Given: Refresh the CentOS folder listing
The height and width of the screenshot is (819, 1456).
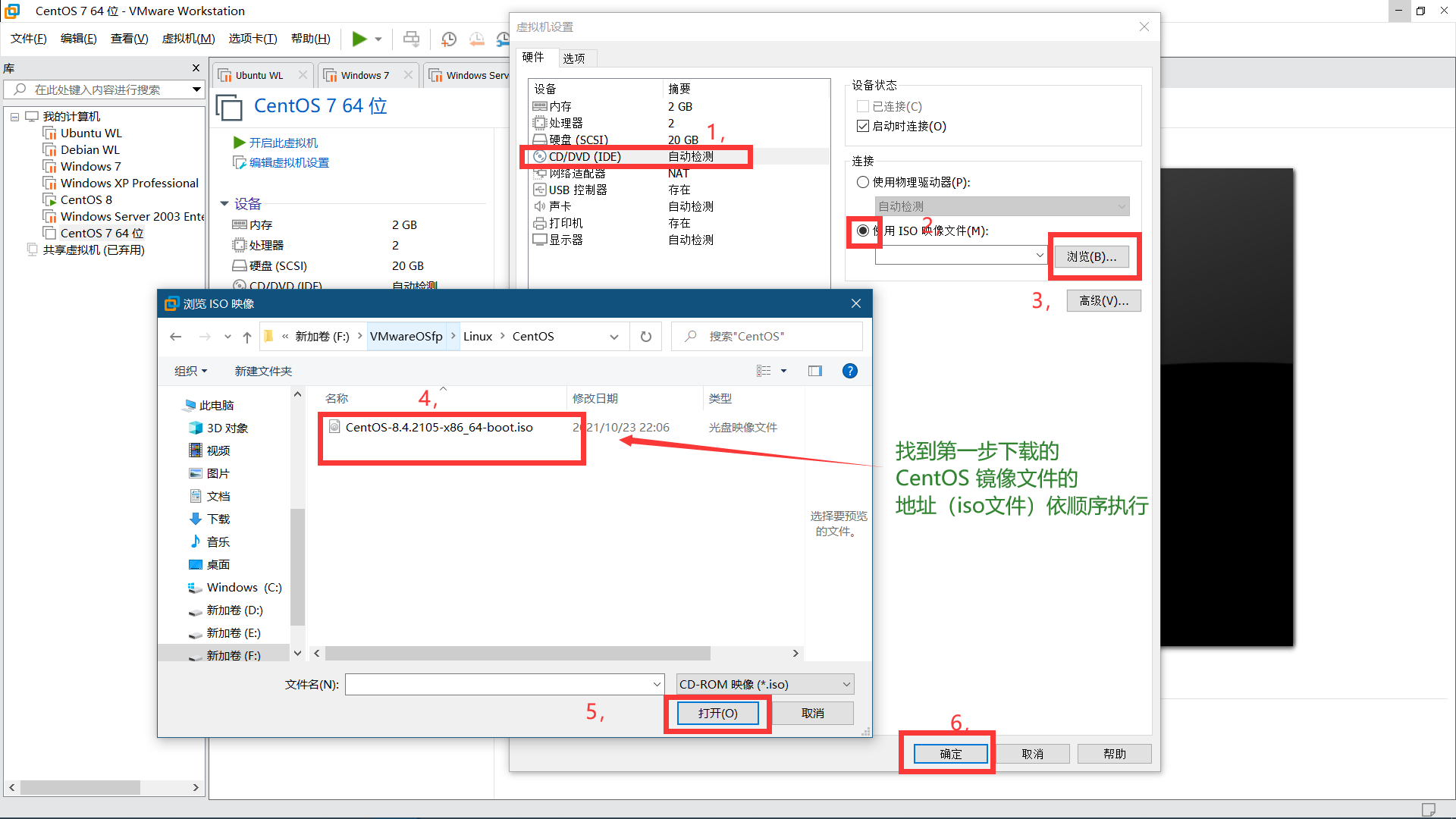Looking at the screenshot, I should coord(646,337).
